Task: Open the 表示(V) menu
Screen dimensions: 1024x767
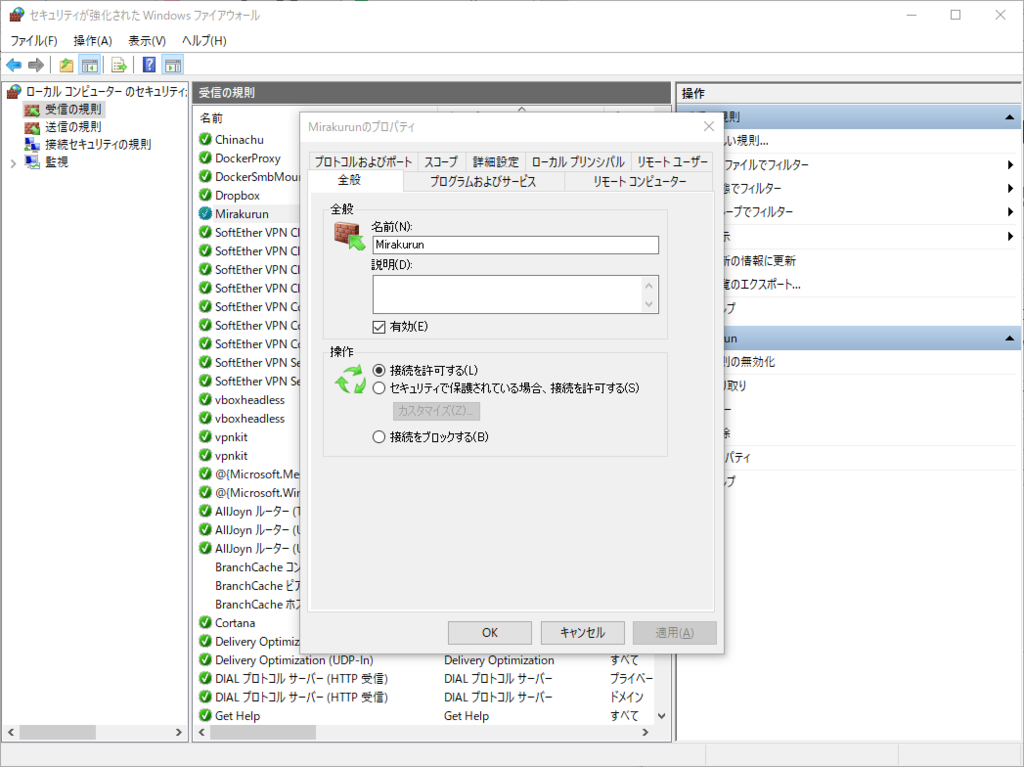Action: 147,41
